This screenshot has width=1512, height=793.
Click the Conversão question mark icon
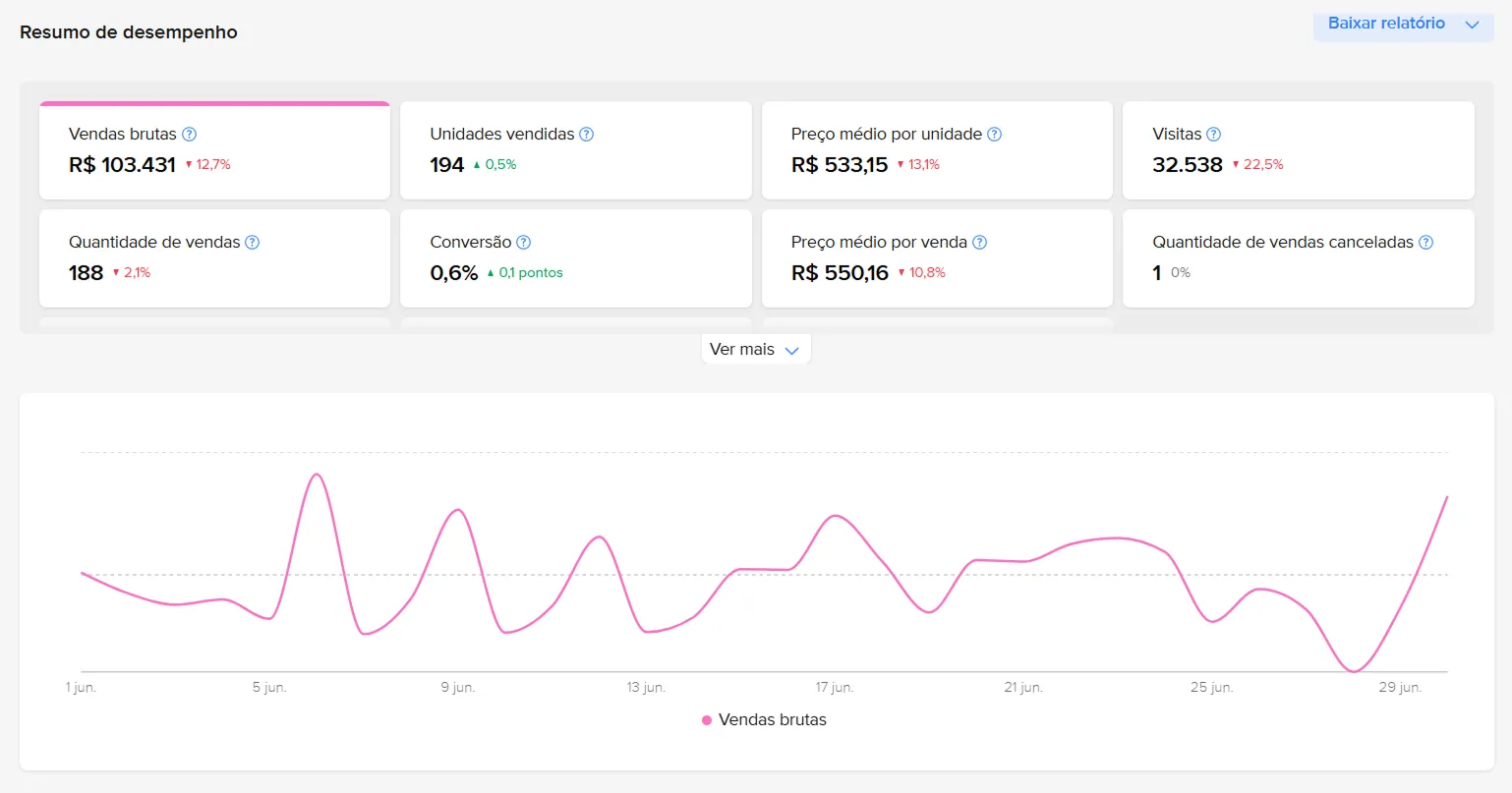click(x=522, y=242)
